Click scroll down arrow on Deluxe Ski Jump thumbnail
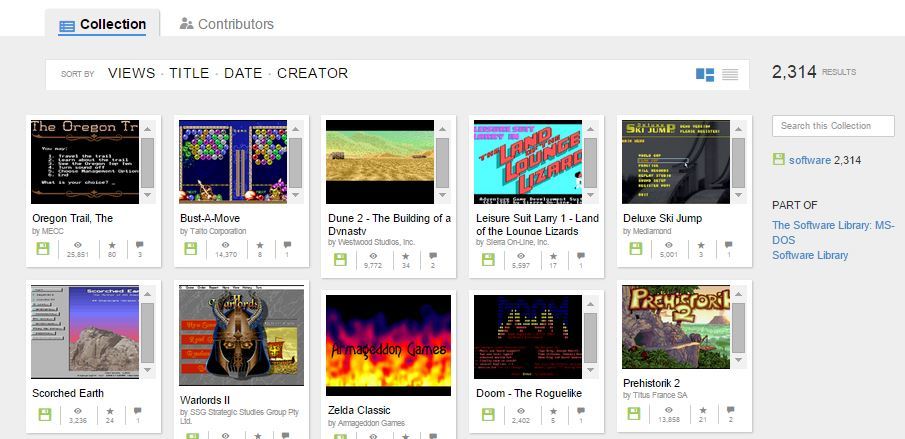Screen dimensions: 905x439 point(738,196)
